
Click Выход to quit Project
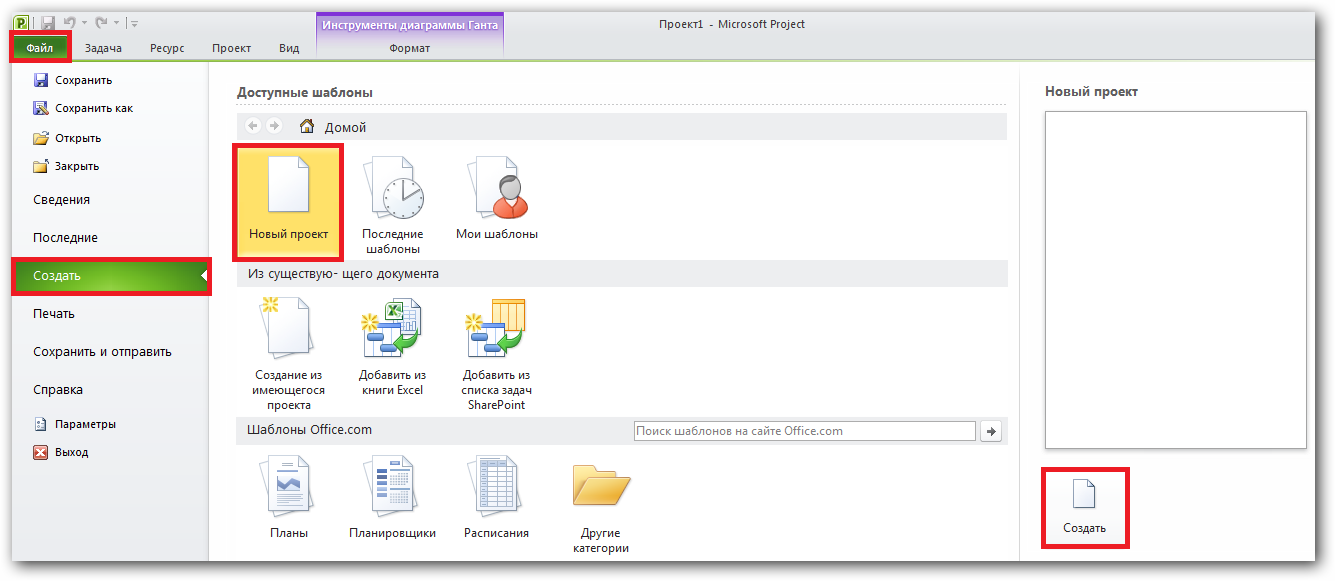[x=61, y=452]
